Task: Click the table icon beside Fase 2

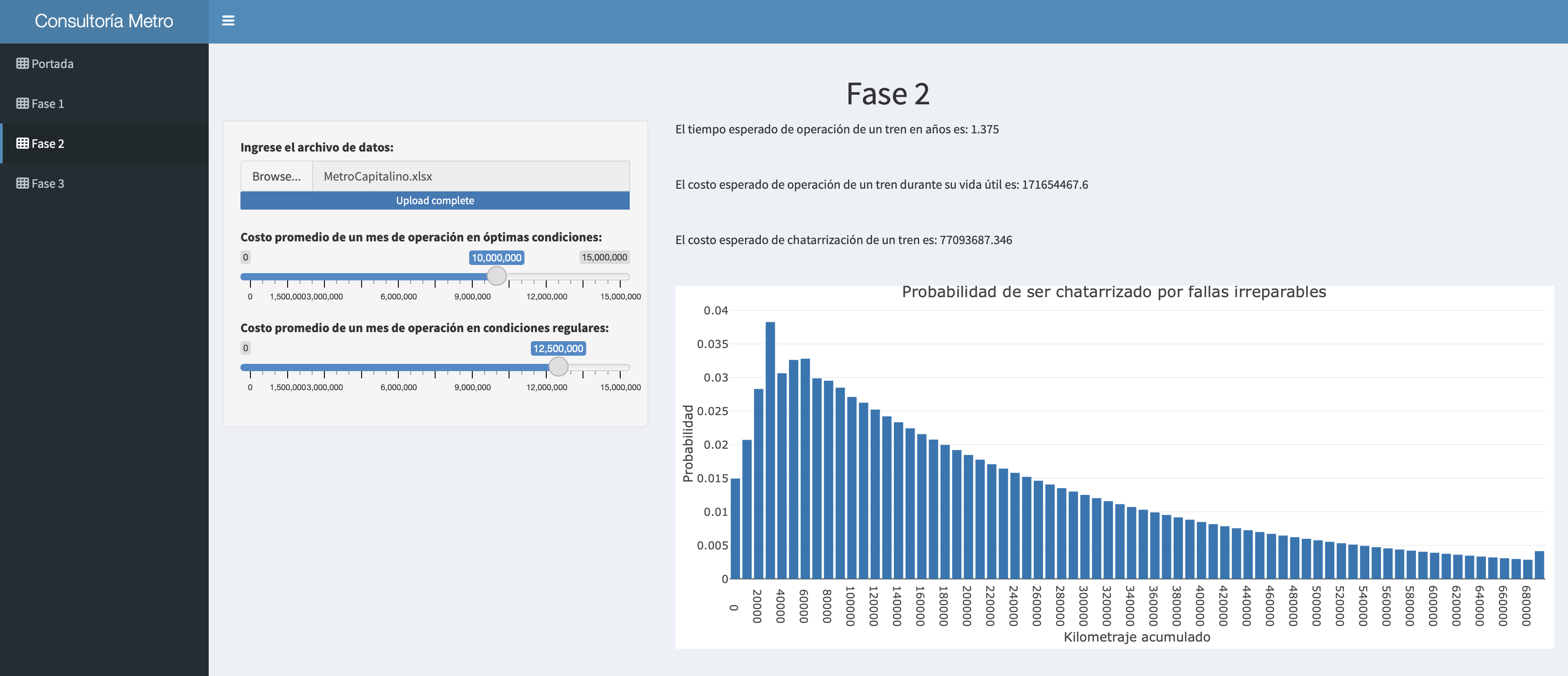Action: 23,144
